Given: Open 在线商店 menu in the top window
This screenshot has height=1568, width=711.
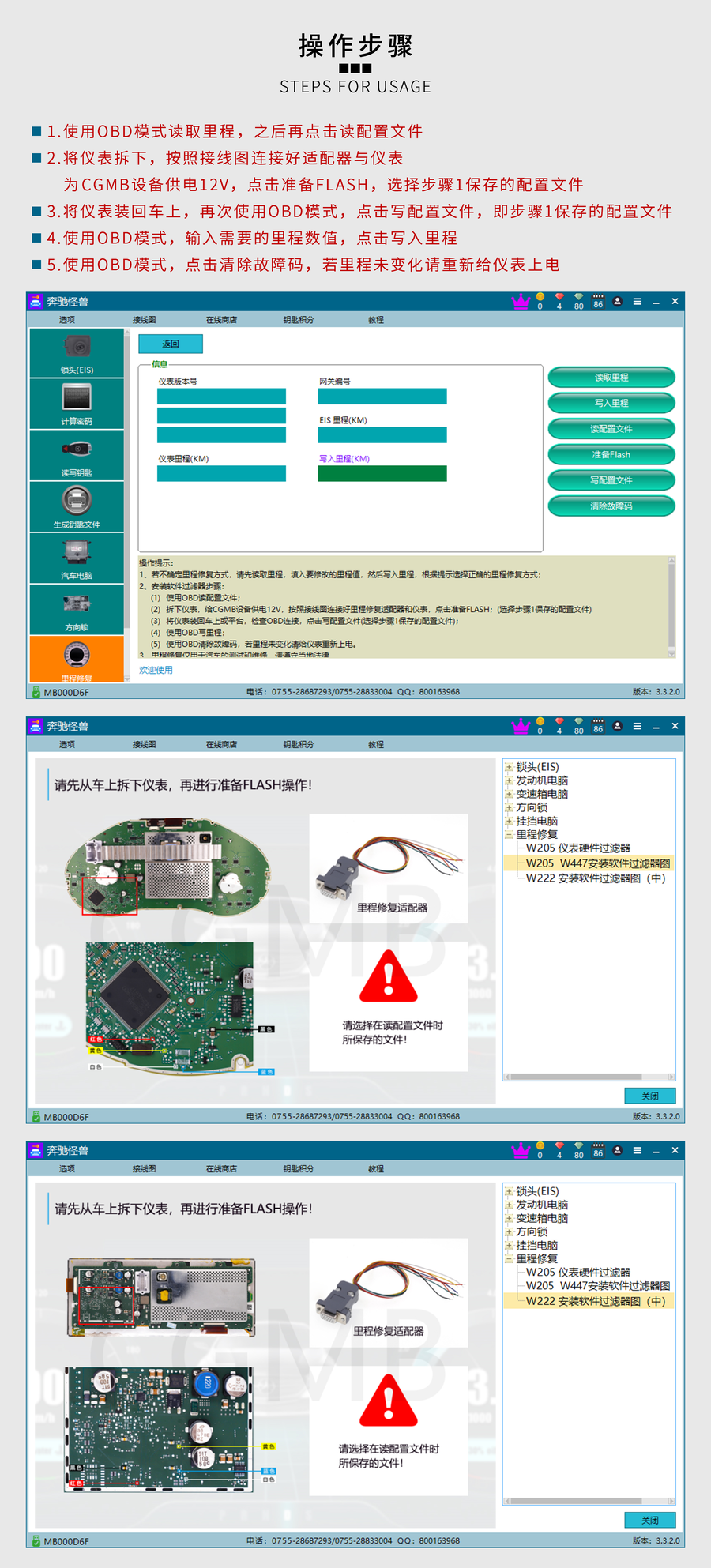Looking at the screenshot, I should [x=221, y=320].
